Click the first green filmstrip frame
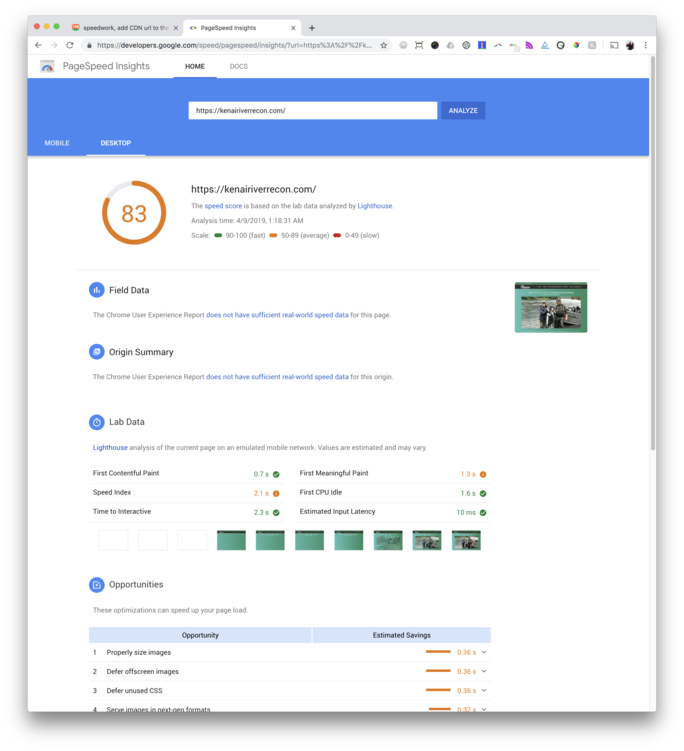This screenshot has width=684, height=751. [x=231, y=540]
